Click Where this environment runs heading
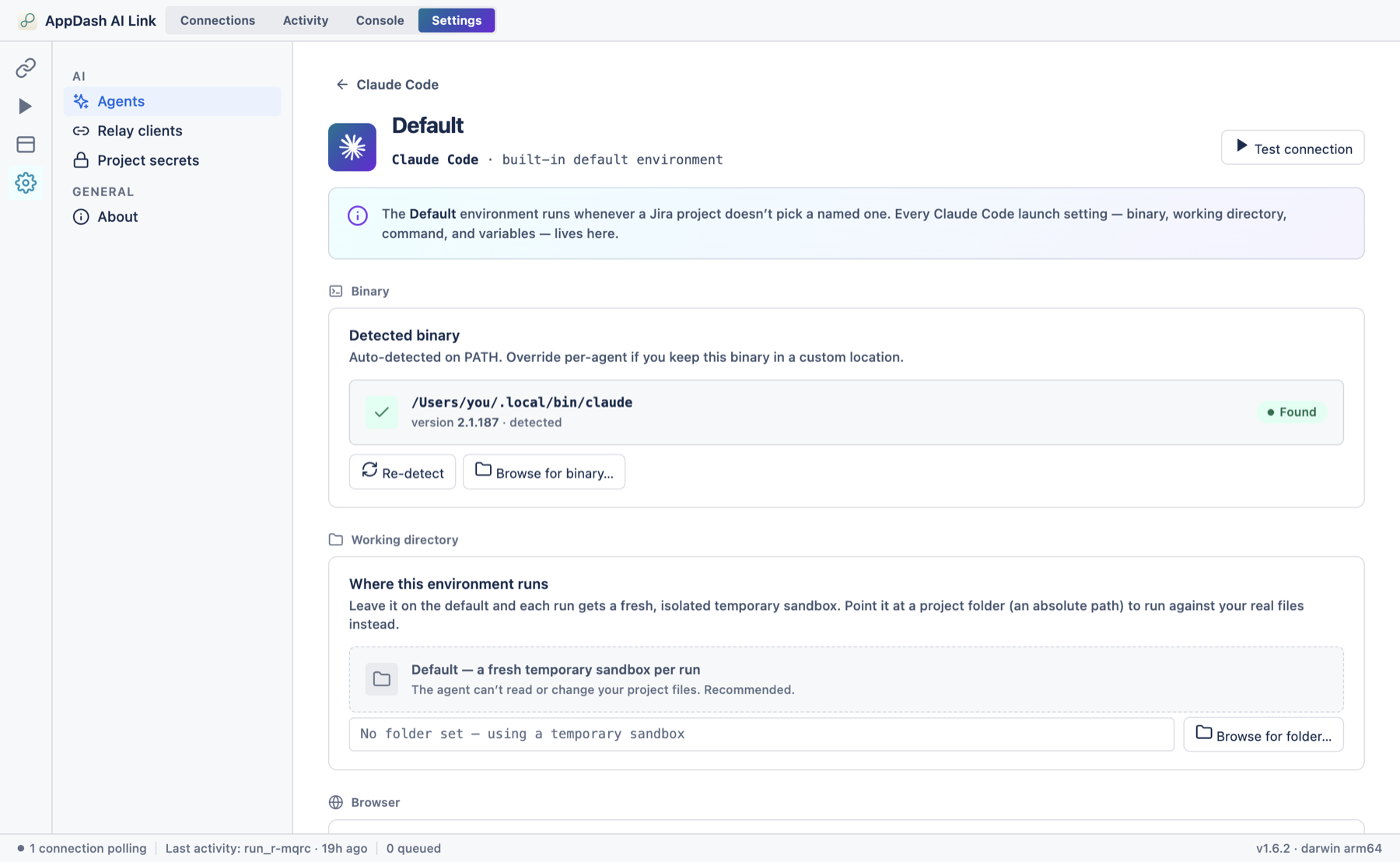This screenshot has width=1400, height=862. click(449, 583)
